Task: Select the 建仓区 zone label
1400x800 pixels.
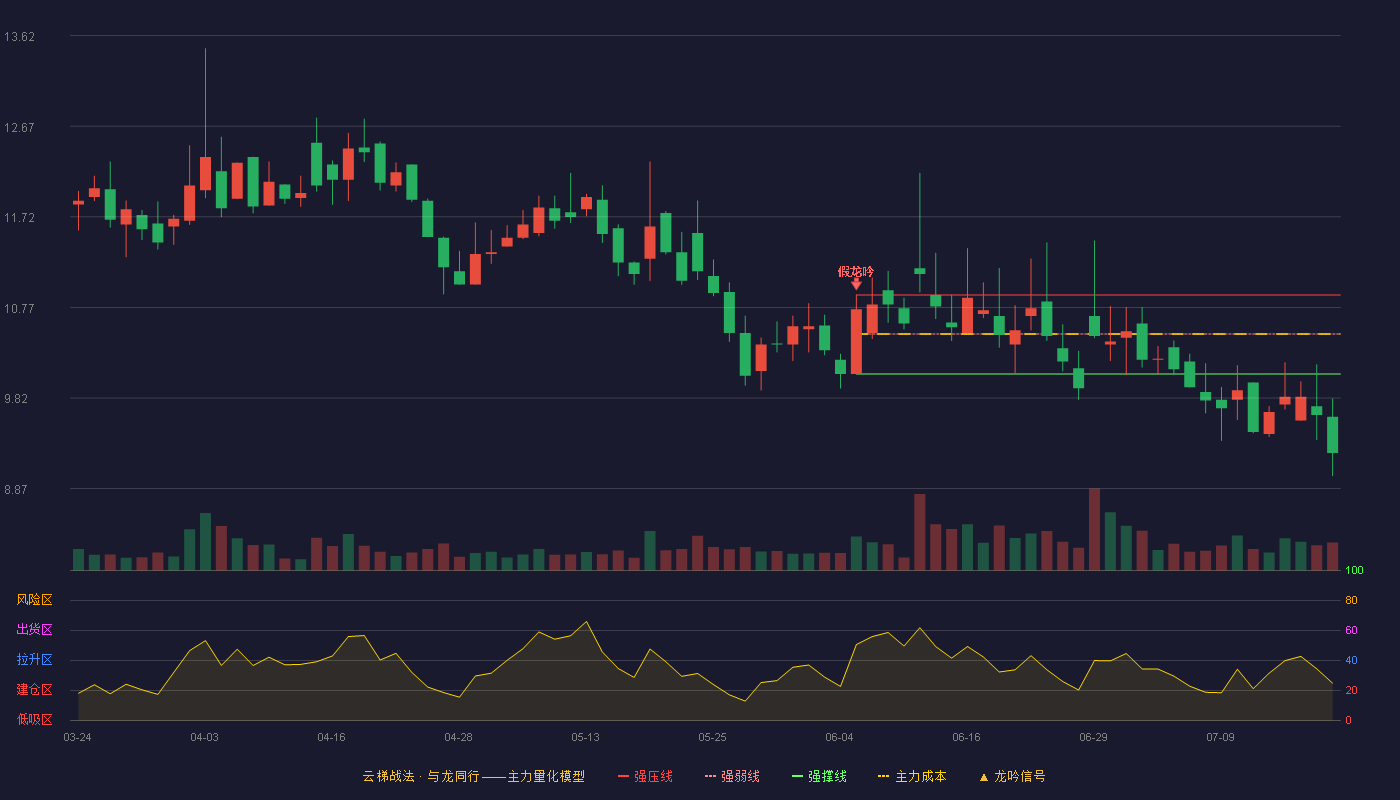Action: pos(34,690)
